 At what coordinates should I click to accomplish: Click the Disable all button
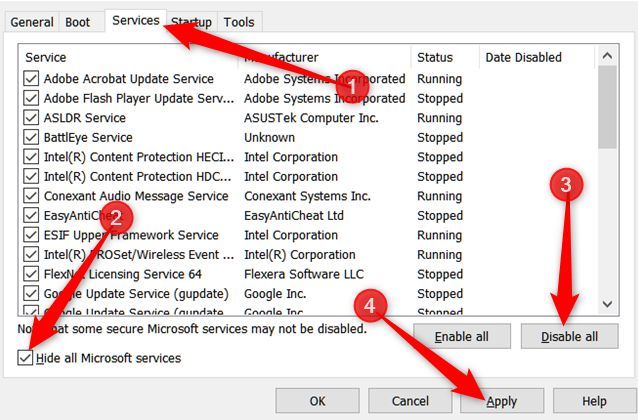tap(569, 336)
